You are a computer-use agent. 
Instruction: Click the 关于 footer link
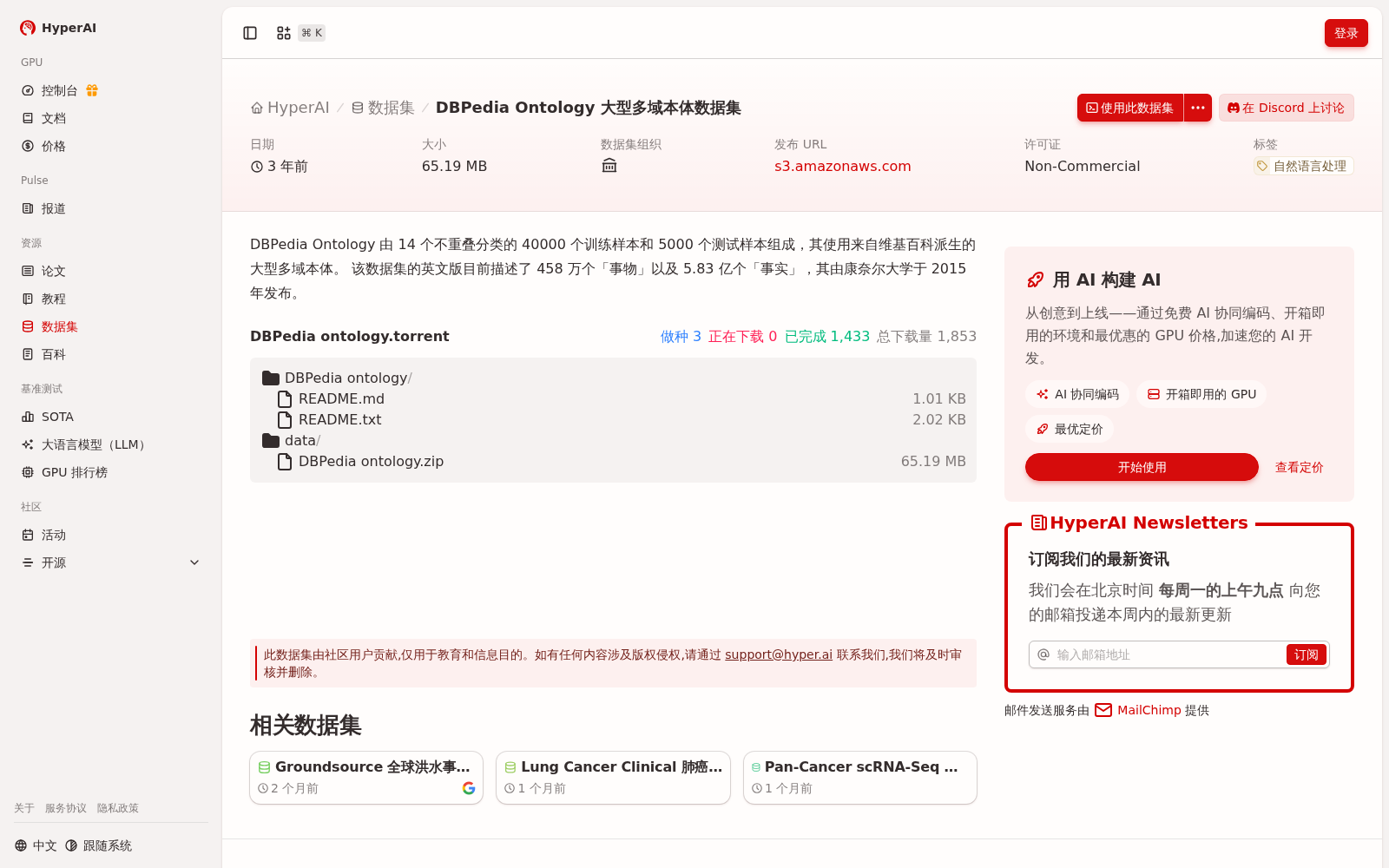pos(24,808)
